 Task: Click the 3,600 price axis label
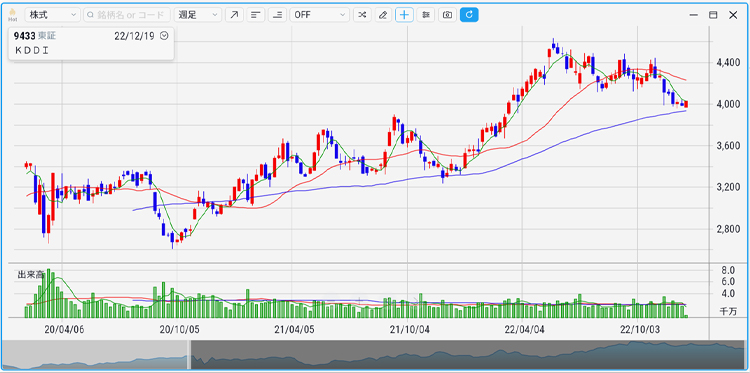click(x=727, y=146)
